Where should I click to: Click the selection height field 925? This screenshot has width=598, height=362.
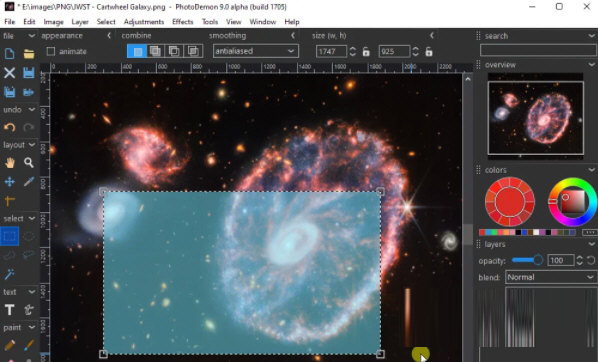click(x=394, y=51)
